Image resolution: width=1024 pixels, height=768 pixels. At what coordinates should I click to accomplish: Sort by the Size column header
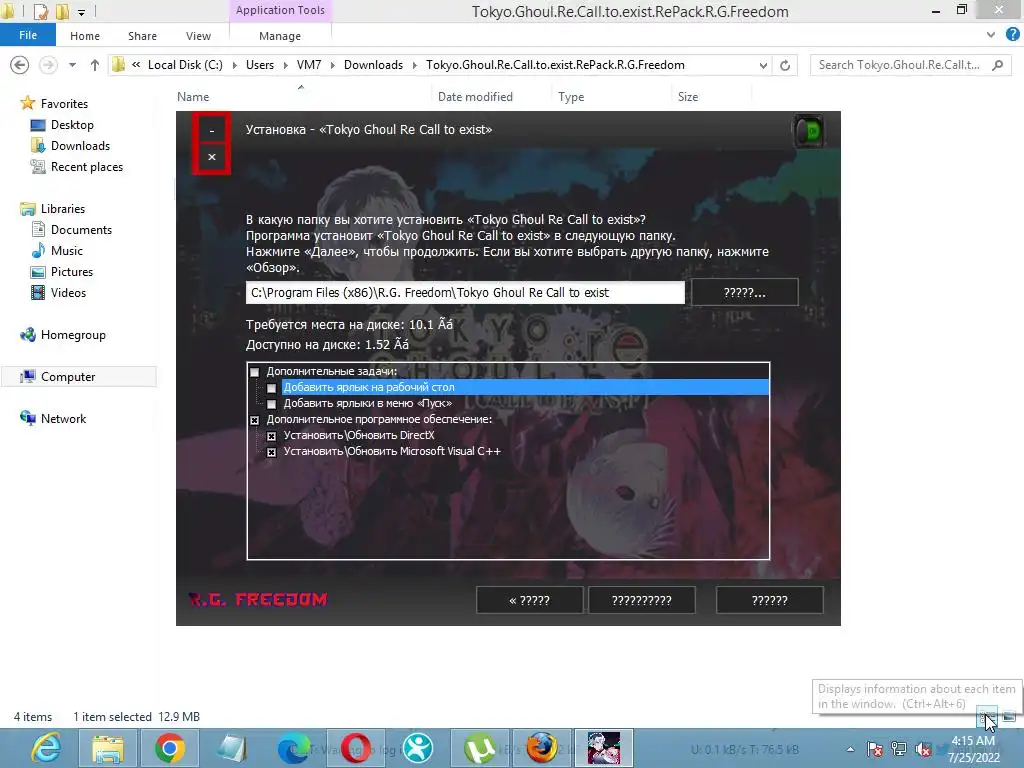(x=688, y=97)
